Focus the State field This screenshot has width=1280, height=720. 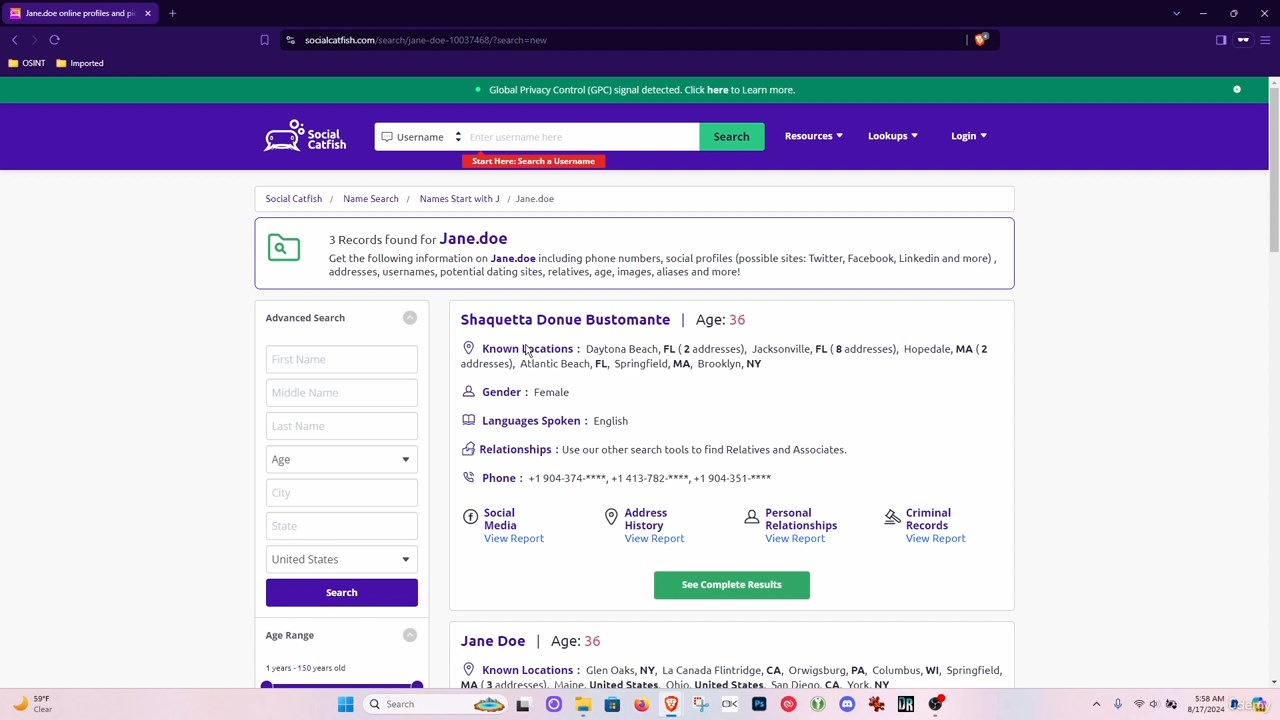coord(341,526)
